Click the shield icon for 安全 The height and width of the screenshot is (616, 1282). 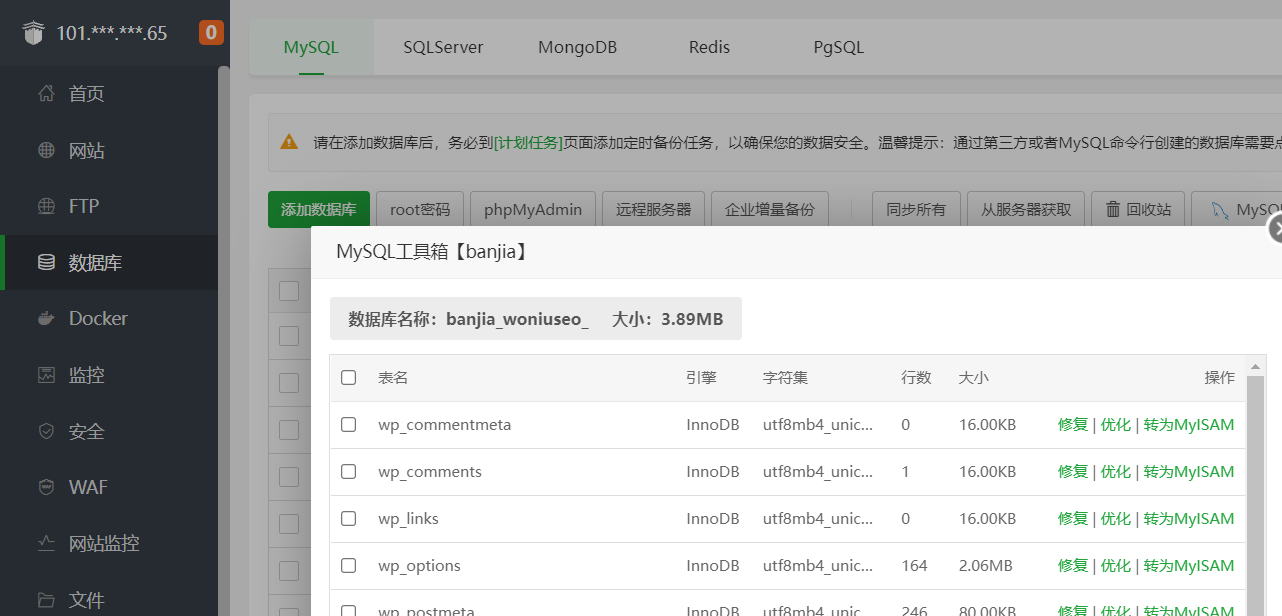point(46,431)
